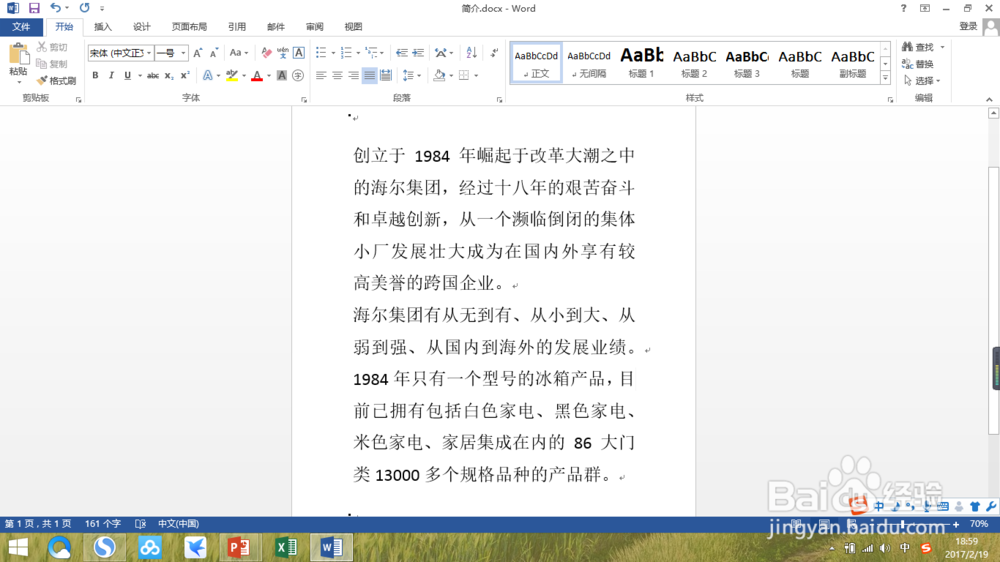
Task: Apply the 副标题 subtitle style
Action: tap(853, 63)
